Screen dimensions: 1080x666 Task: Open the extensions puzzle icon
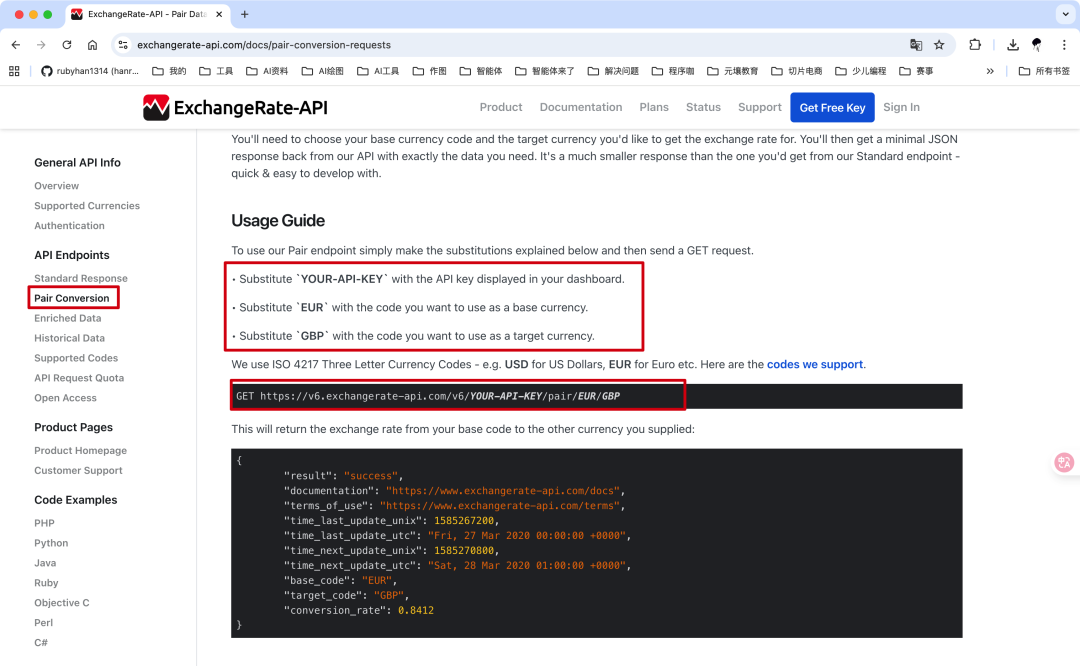click(975, 45)
